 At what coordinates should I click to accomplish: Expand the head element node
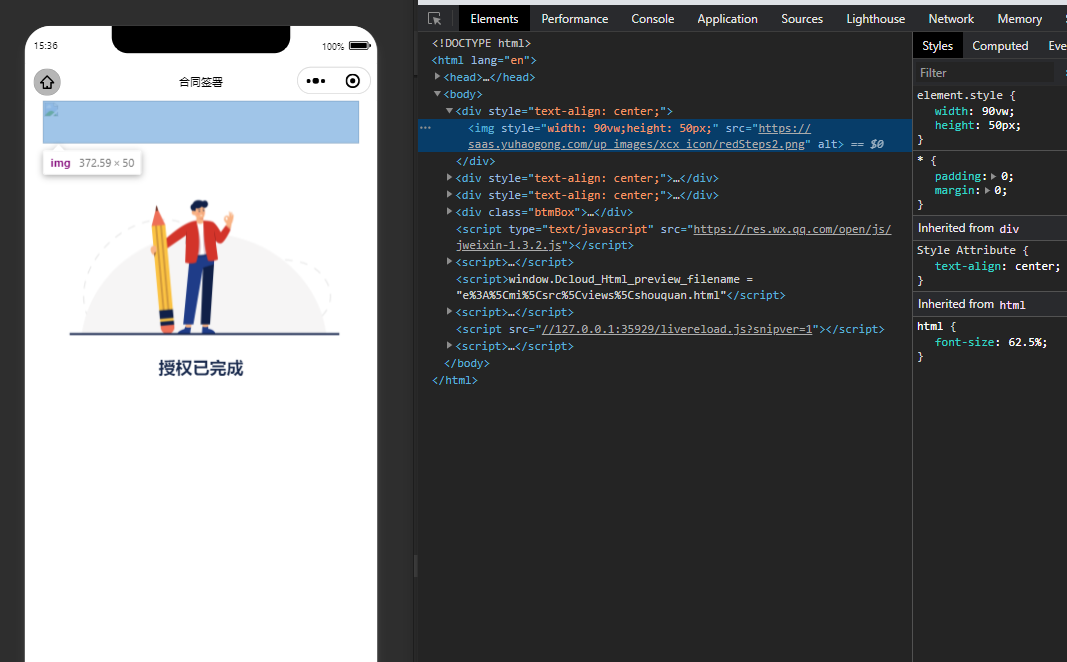[x=438, y=77]
